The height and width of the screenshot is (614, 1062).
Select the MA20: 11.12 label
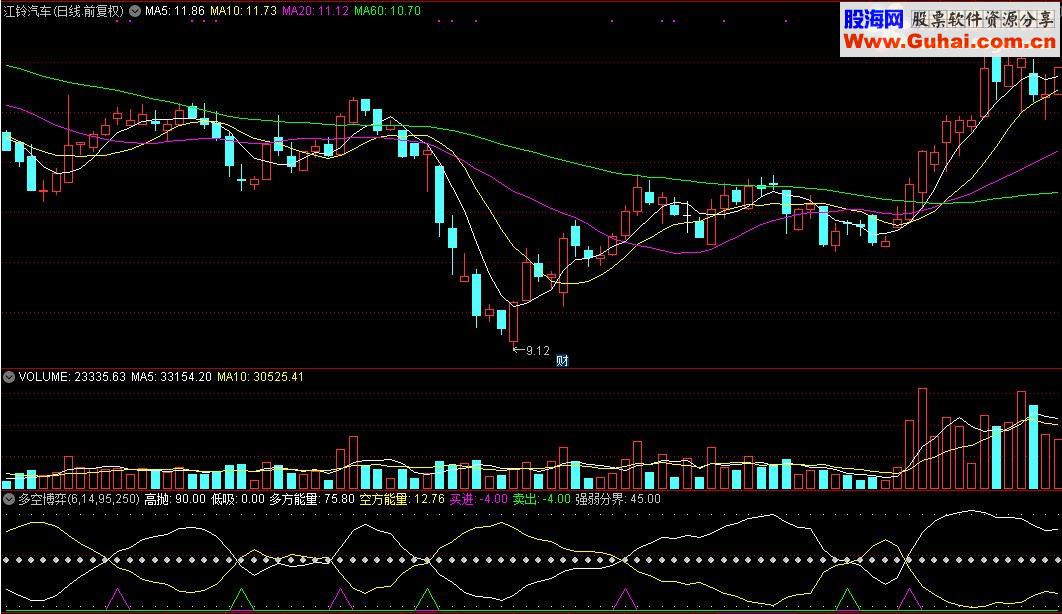(316, 11)
